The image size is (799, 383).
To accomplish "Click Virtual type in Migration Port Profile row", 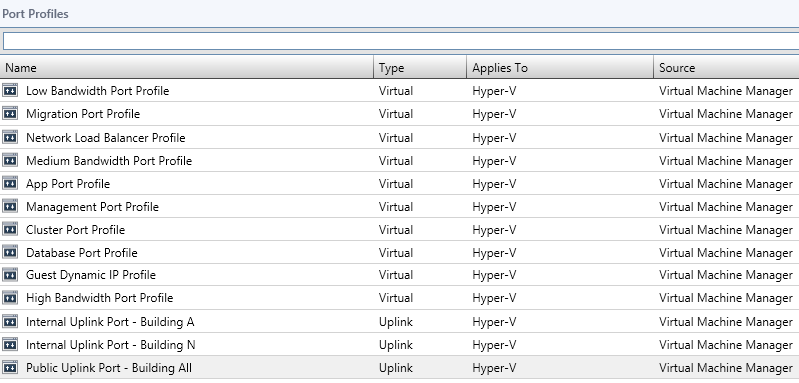I will (x=396, y=114).
